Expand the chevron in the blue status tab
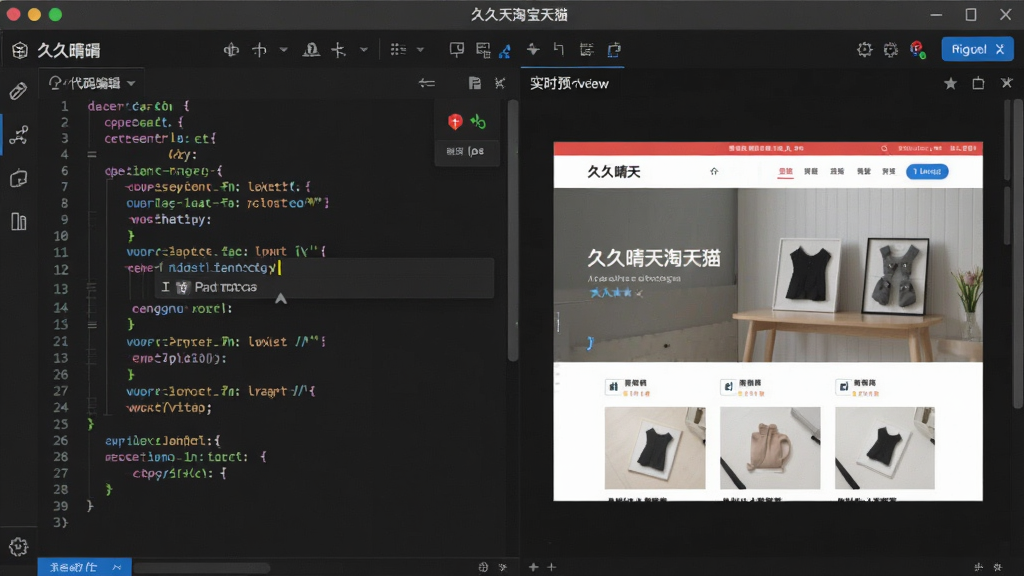The height and width of the screenshot is (576, 1024). [116, 567]
